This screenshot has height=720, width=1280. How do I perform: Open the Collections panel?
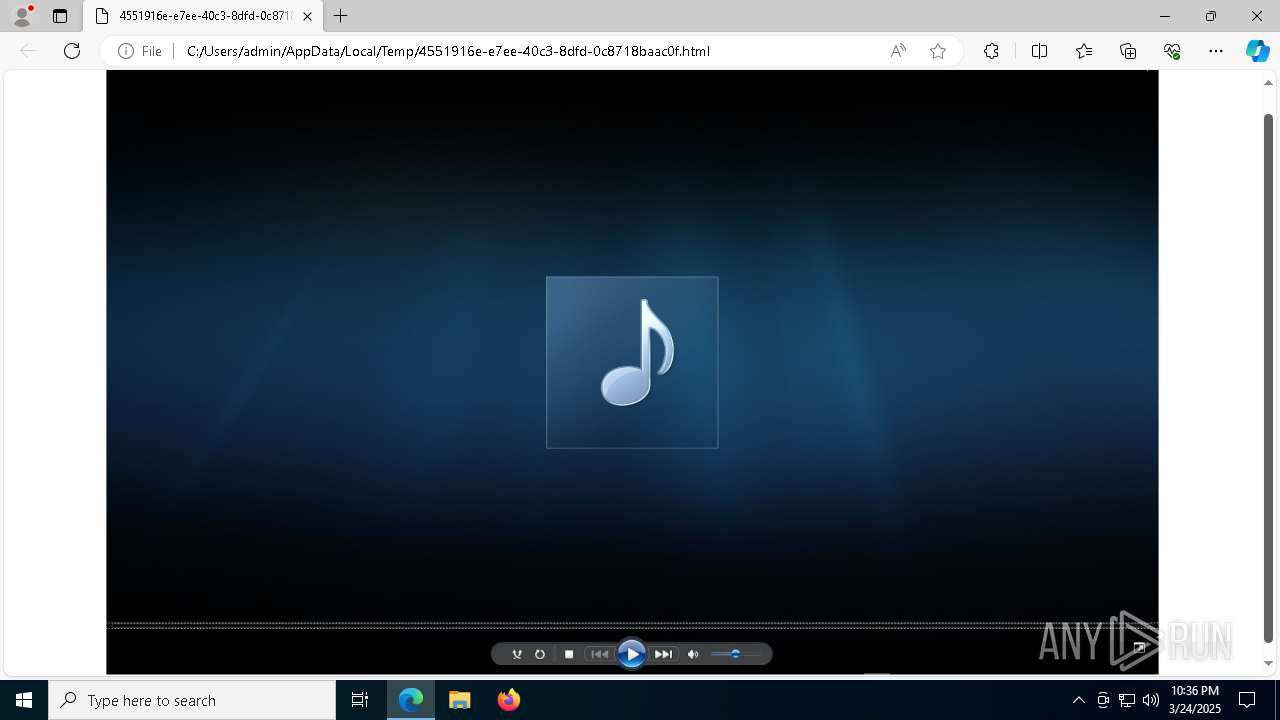coord(1128,51)
